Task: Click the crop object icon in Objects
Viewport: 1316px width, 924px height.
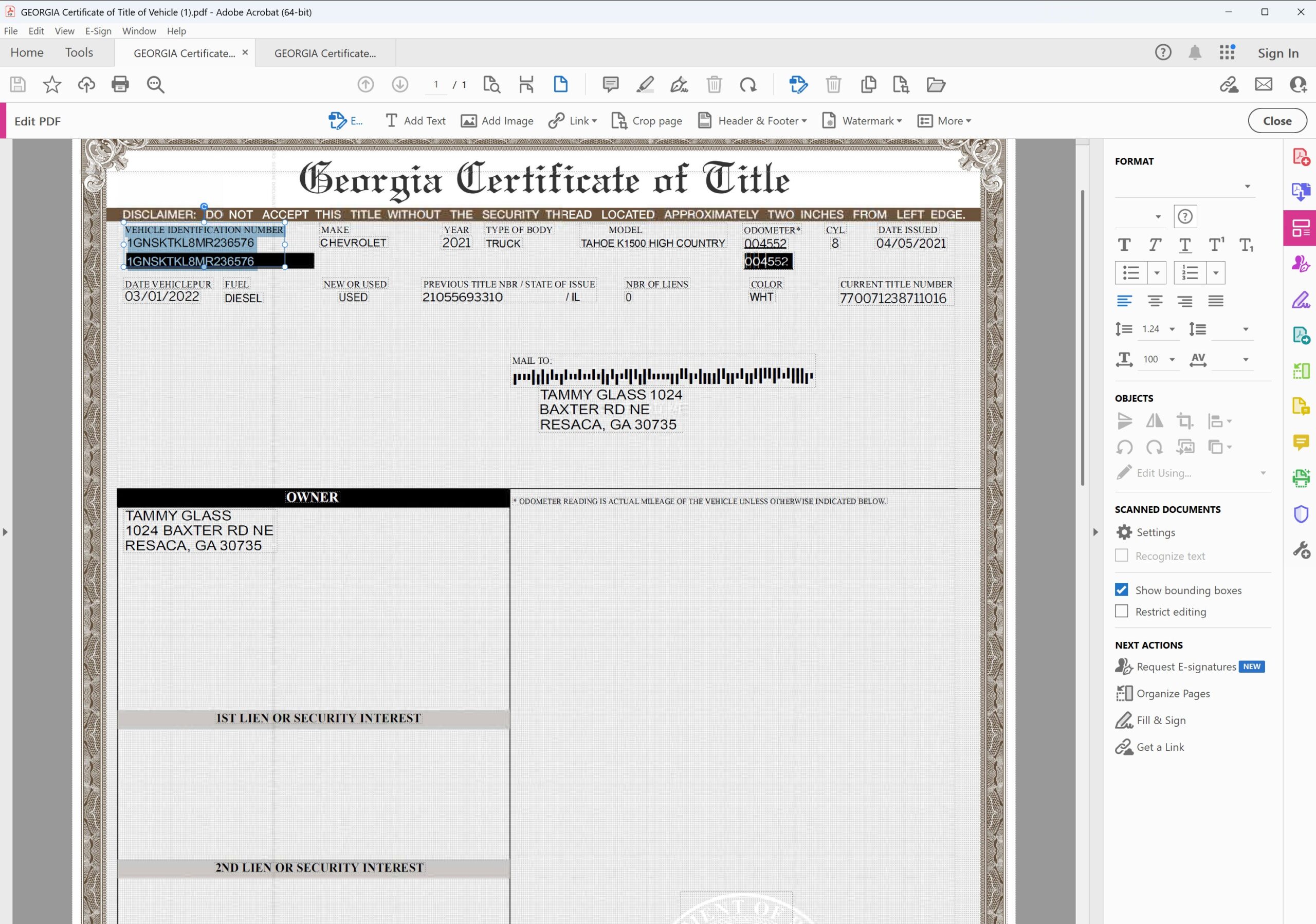Action: (x=1185, y=421)
